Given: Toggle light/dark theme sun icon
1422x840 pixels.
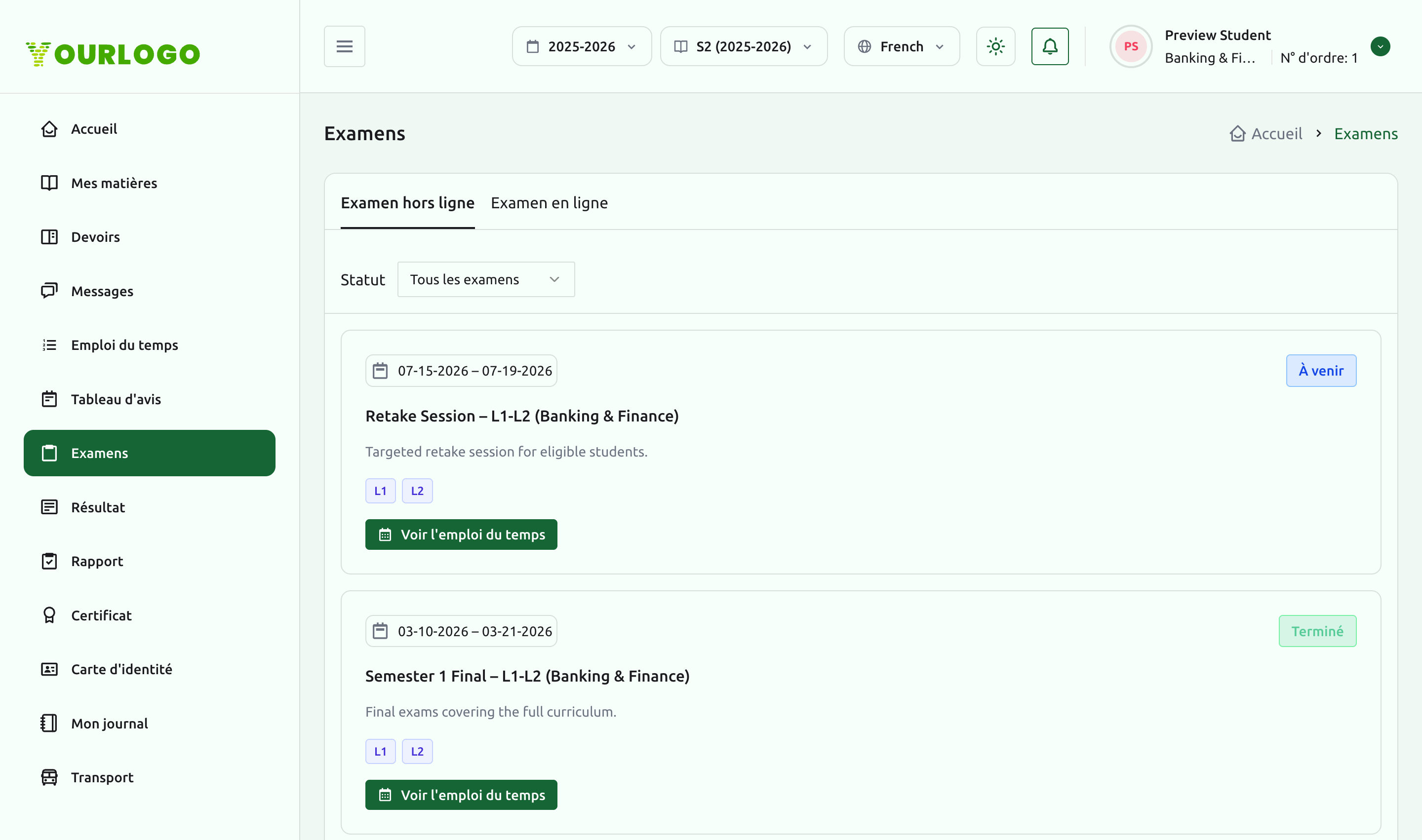Looking at the screenshot, I should pos(995,46).
